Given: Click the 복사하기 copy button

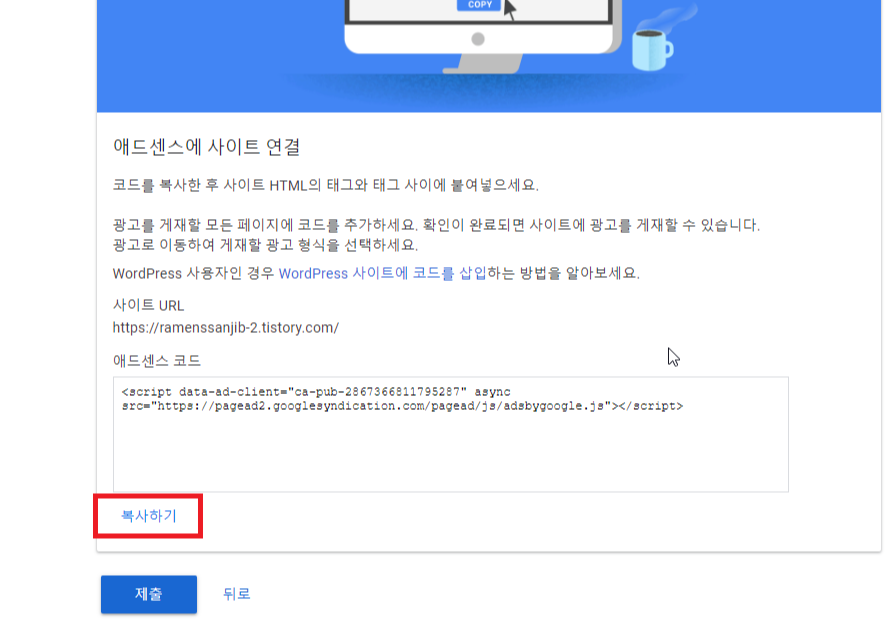Looking at the screenshot, I should click(x=148, y=516).
